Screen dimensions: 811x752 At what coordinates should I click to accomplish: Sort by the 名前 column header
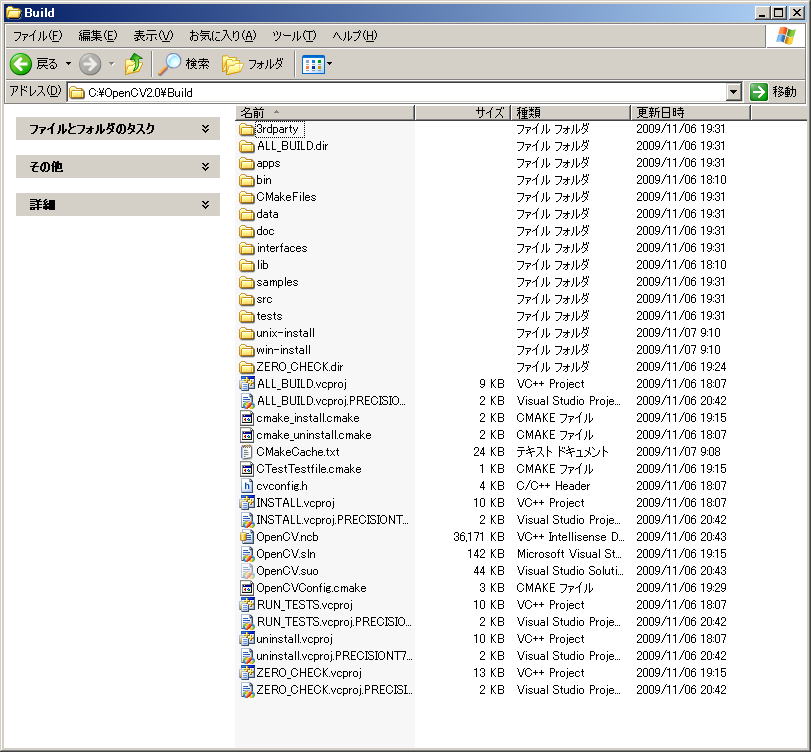pos(325,112)
